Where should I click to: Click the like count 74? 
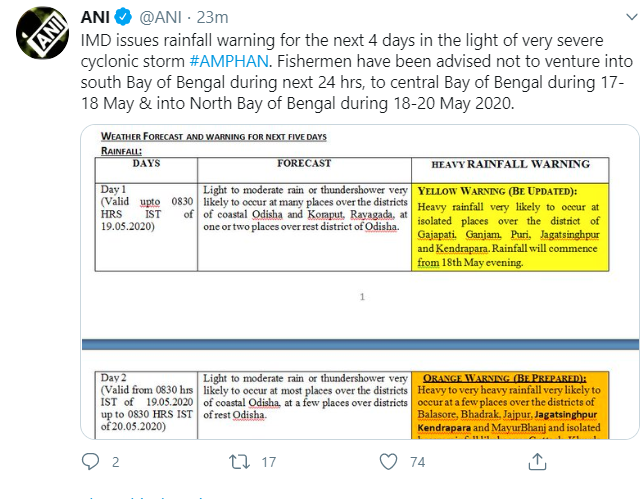point(416,462)
